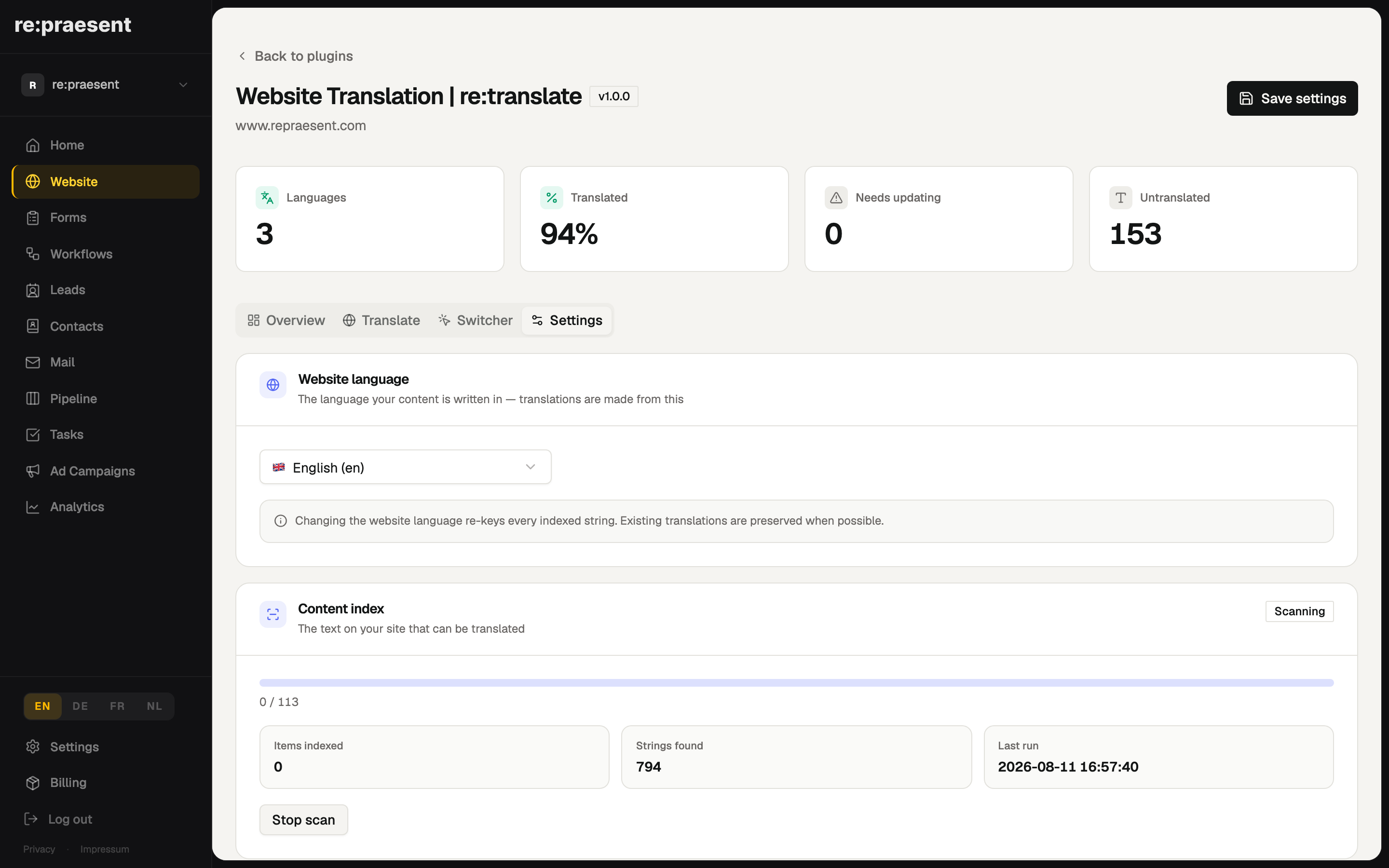Open the Impressum link

click(x=105, y=849)
